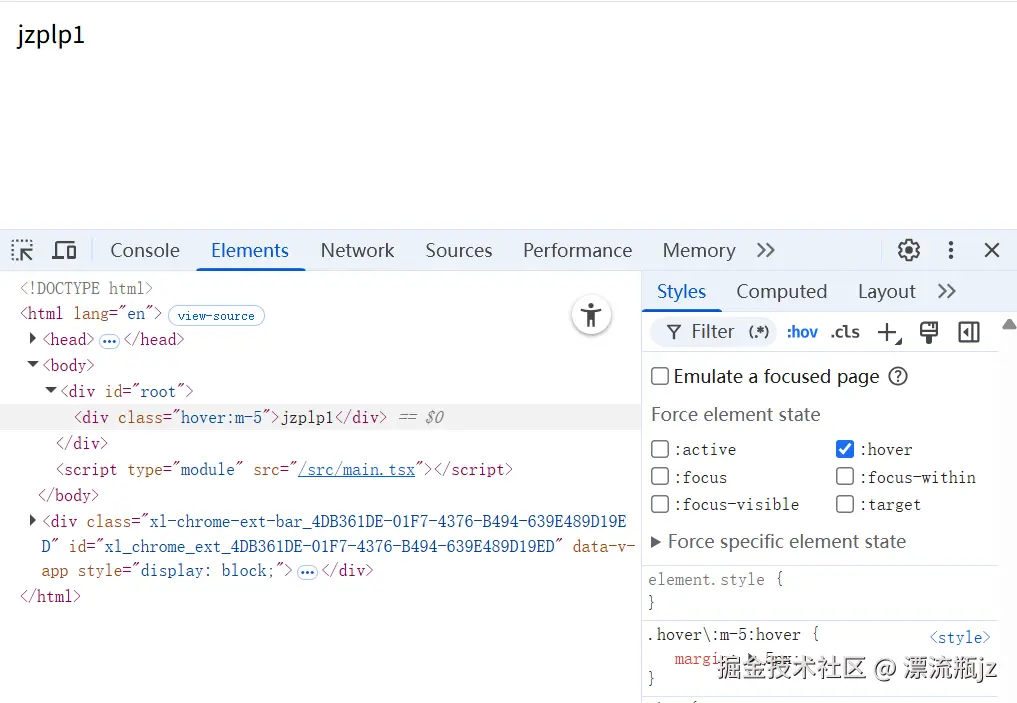Click the Force element state heading
The image size is (1017, 703).
(736, 414)
